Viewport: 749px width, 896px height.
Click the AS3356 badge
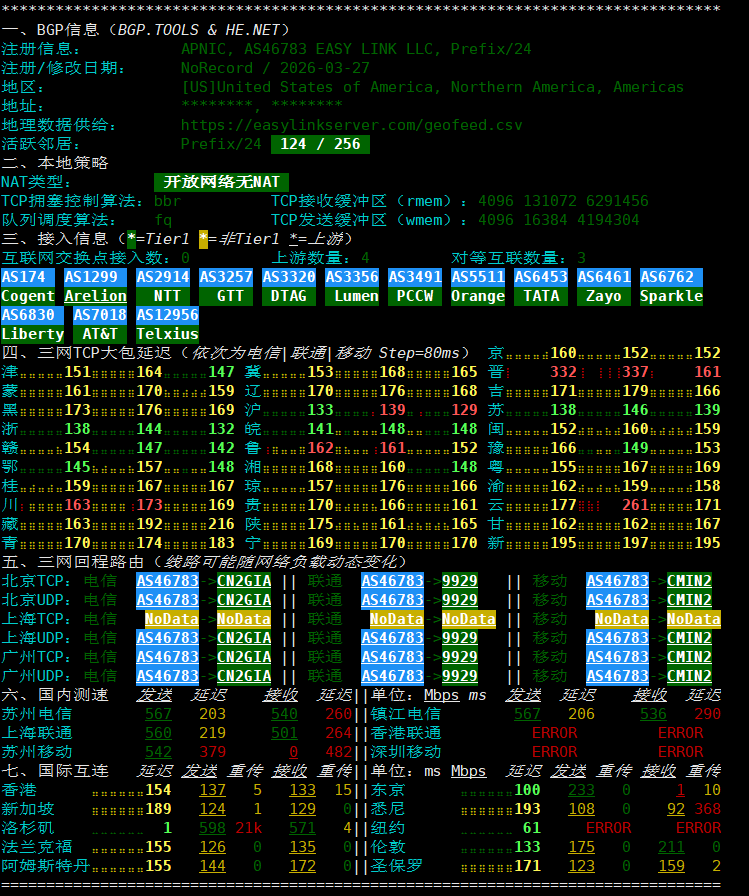pos(352,277)
